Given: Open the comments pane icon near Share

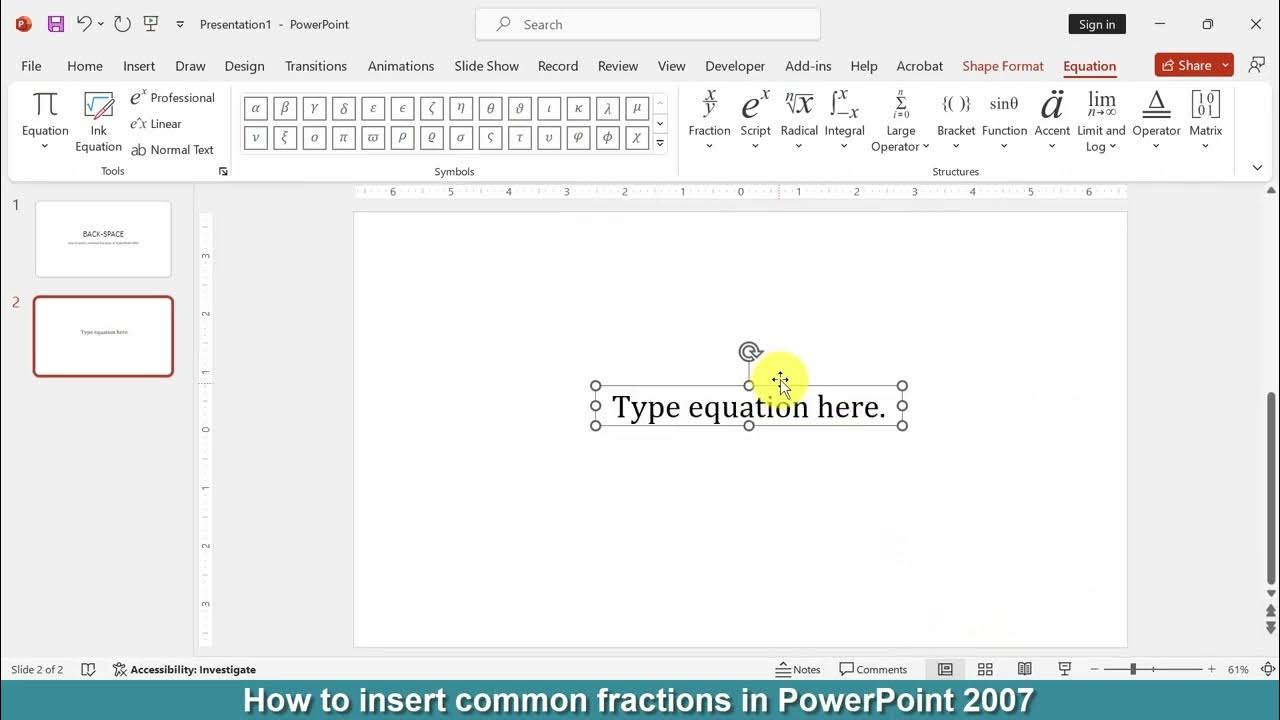Looking at the screenshot, I should pos(1257,65).
